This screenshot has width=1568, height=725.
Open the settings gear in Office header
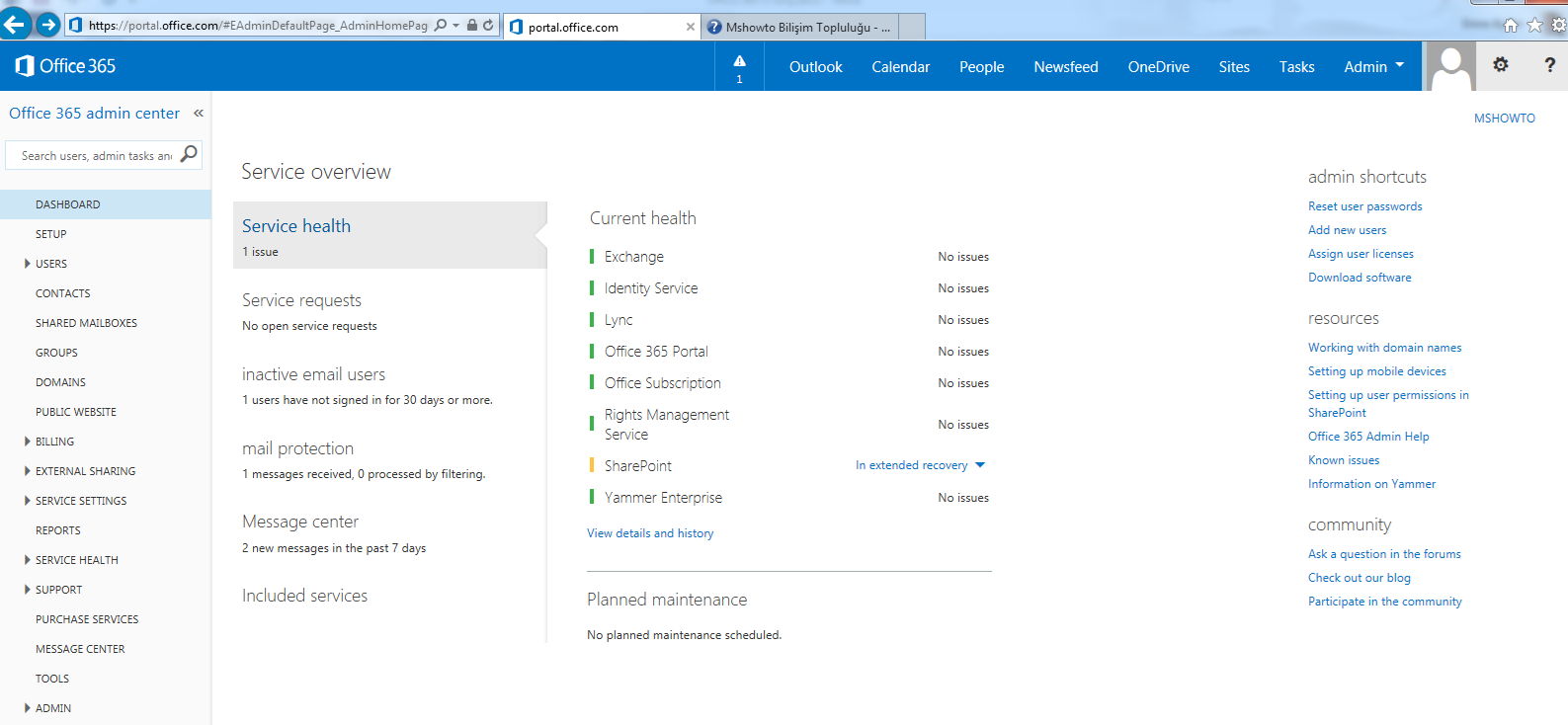click(x=1501, y=65)
